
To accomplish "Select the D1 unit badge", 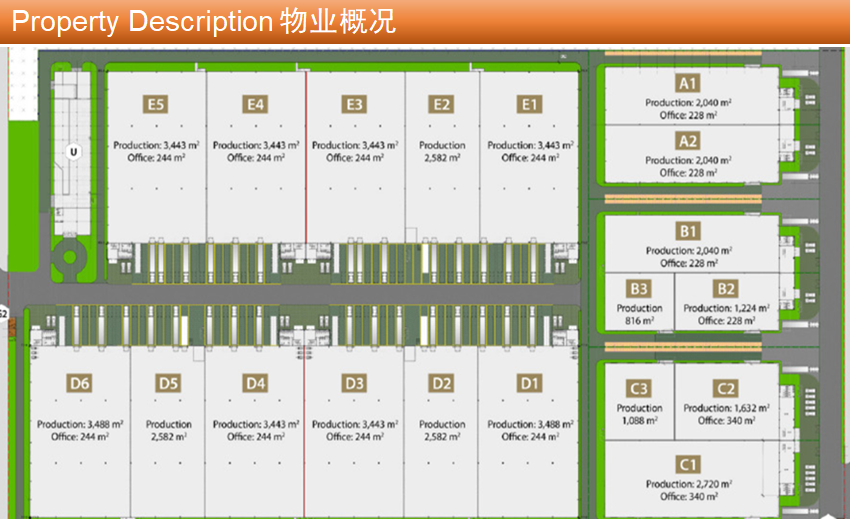I will 529,383.
